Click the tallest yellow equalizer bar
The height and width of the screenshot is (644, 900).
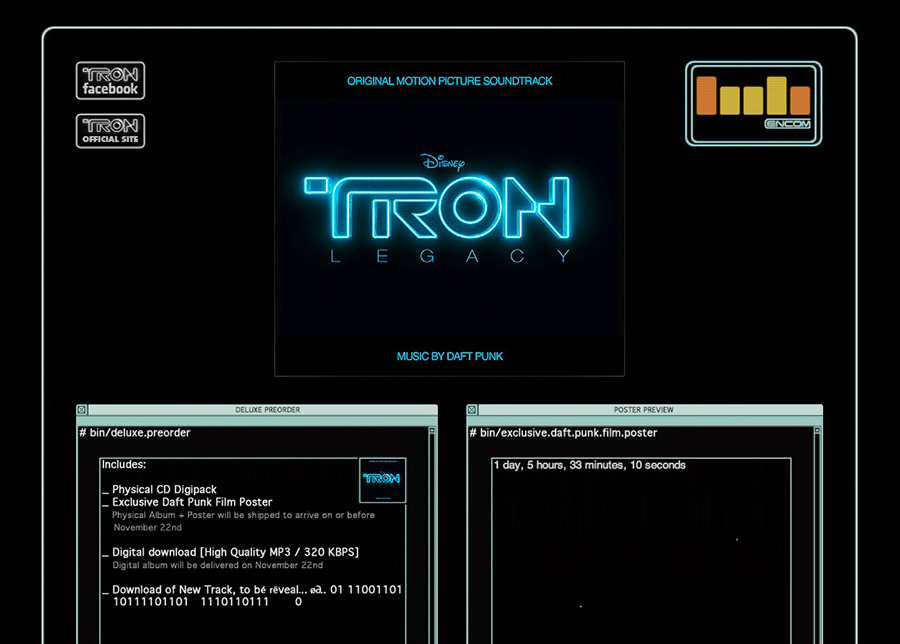(777, 96)
